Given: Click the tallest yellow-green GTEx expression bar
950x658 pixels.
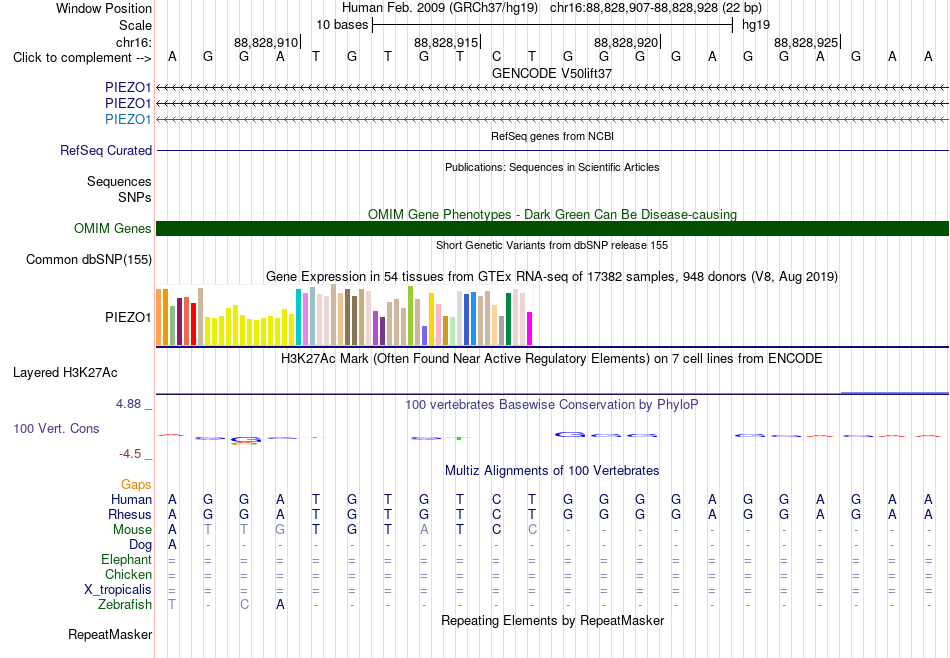Looking at the screenshot, I should [x=410, y=315].
